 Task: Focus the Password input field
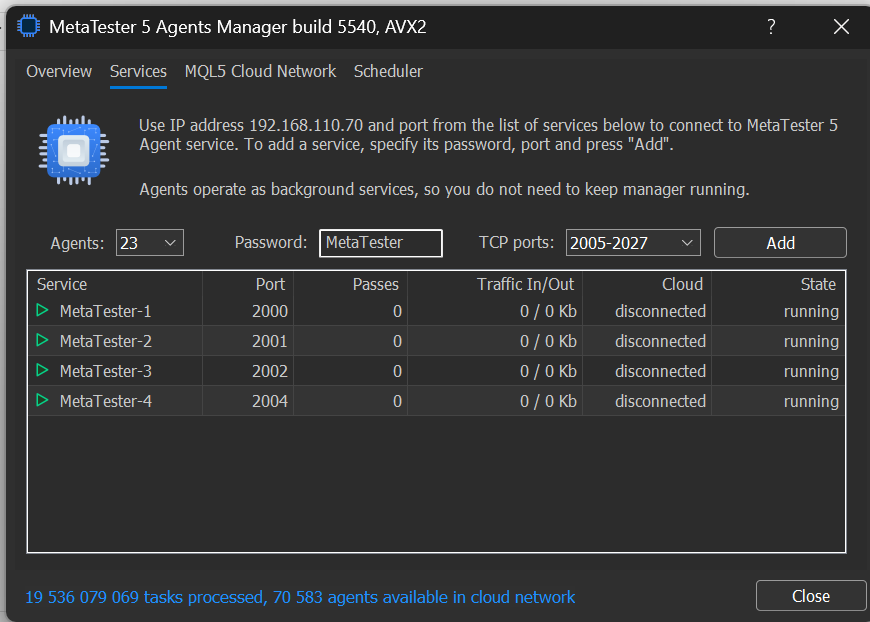(x=380, y=242)
